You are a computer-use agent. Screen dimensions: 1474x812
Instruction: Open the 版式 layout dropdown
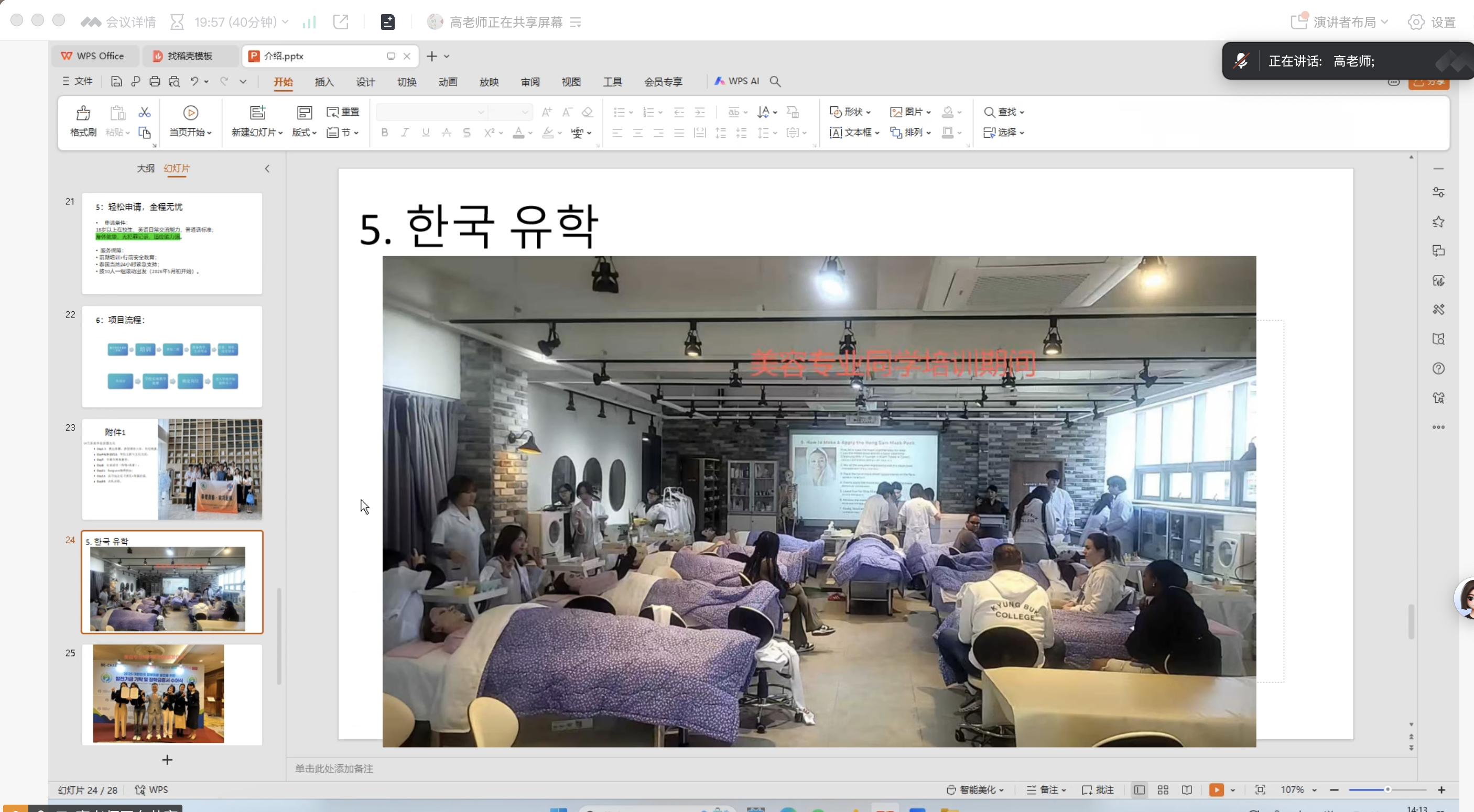[305, 133]
